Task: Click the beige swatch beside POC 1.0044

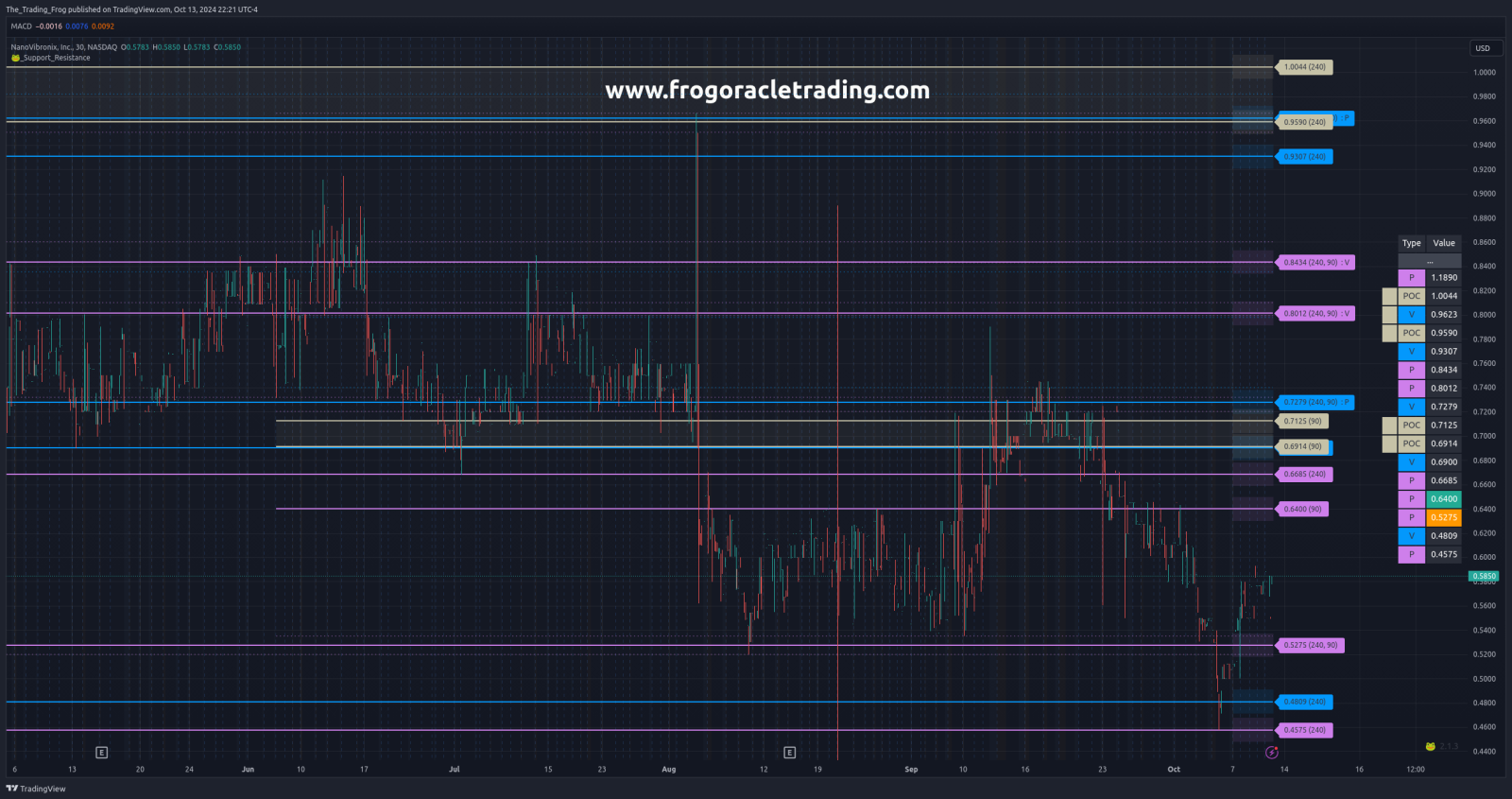Action: pyautogui.click(x=1389, y=296)
